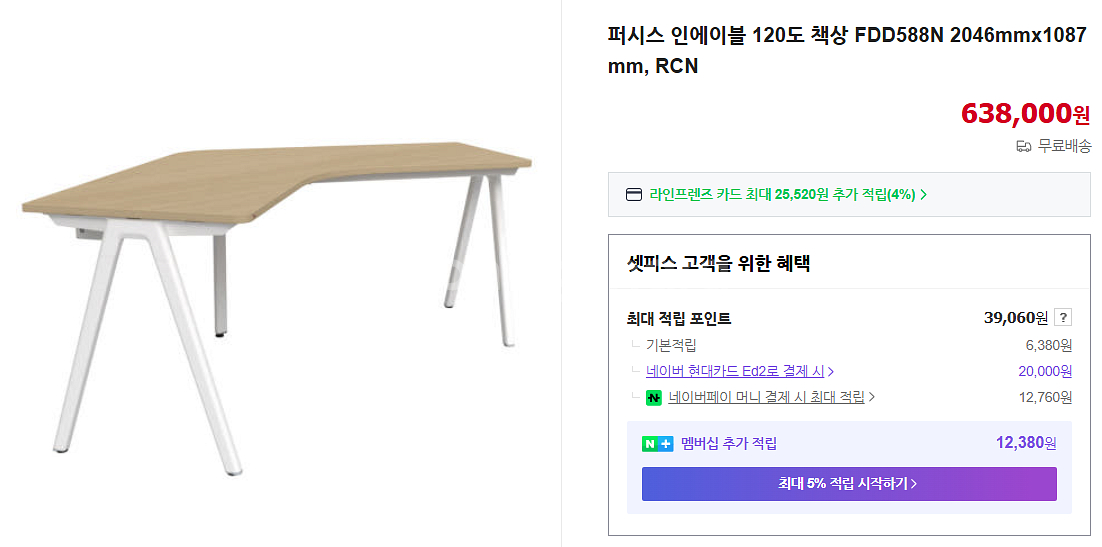Image resolution: width=1102 pixels, height=547 pixels.
Task: Click the 638,000원 price
Action: click(x=1025, y=114)
